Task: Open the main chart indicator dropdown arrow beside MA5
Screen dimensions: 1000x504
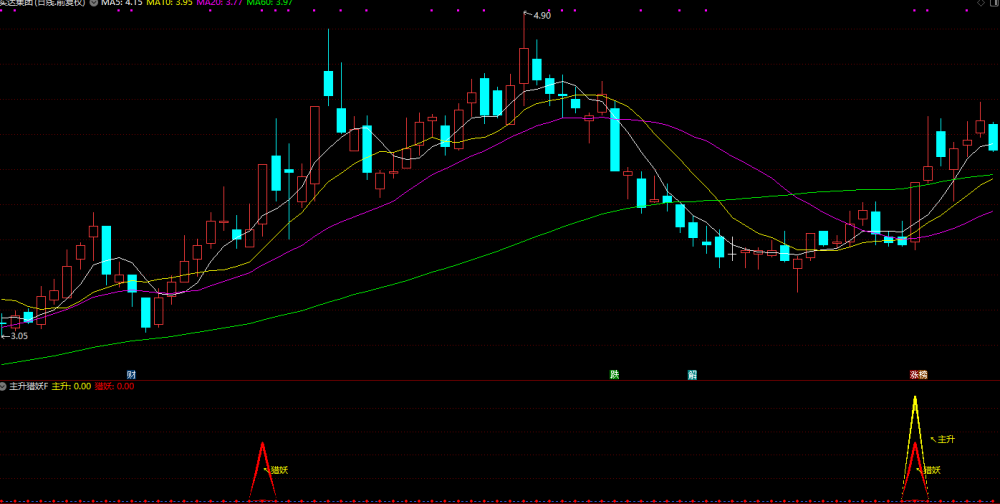Action: [x=94, y=3]
